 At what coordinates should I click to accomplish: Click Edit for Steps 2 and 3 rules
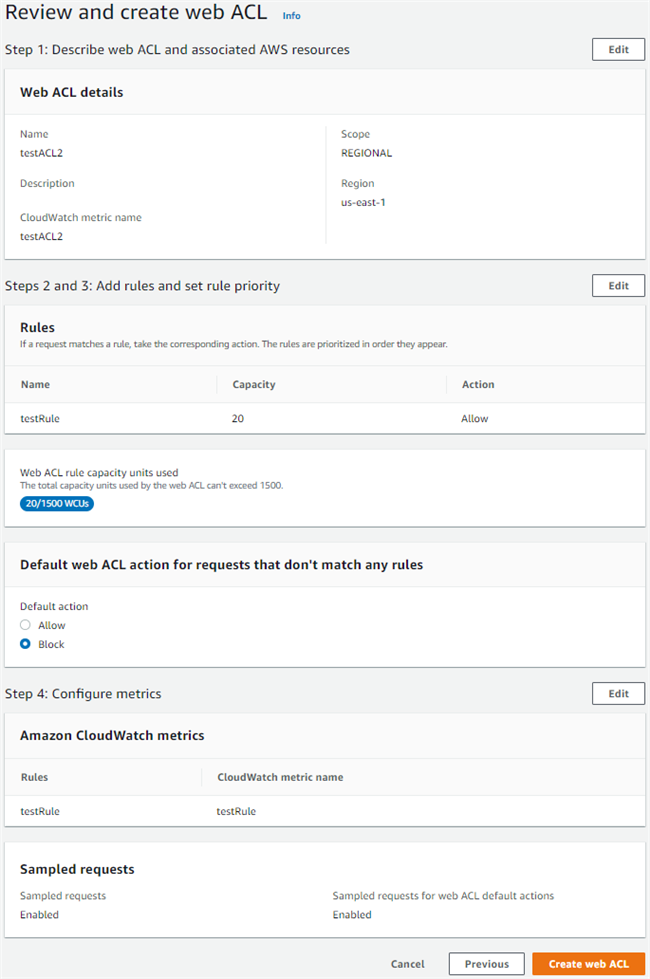(x=618, y=286)
